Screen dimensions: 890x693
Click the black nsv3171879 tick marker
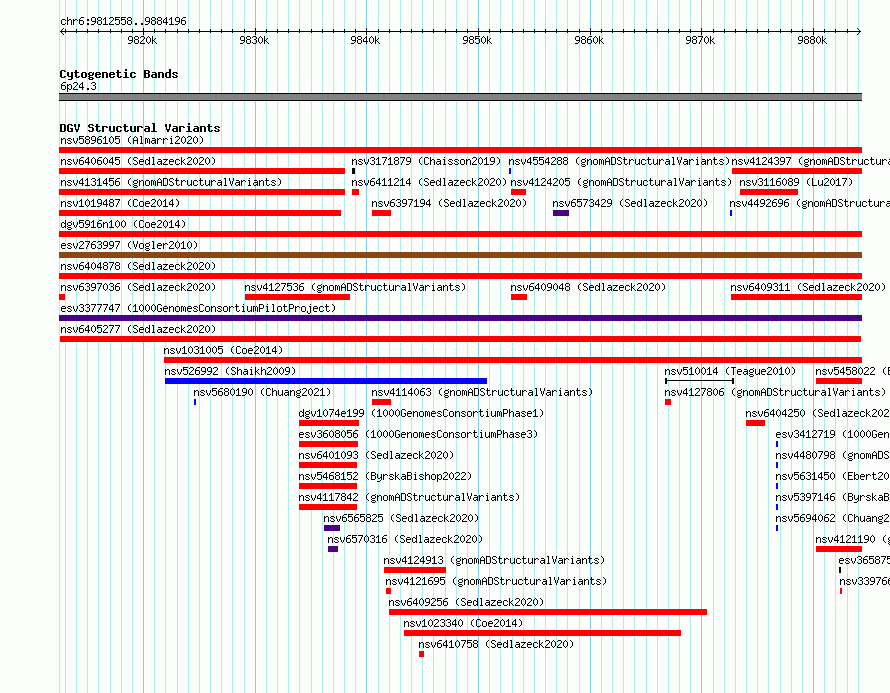pyautogui.click(x=354, y=171)
